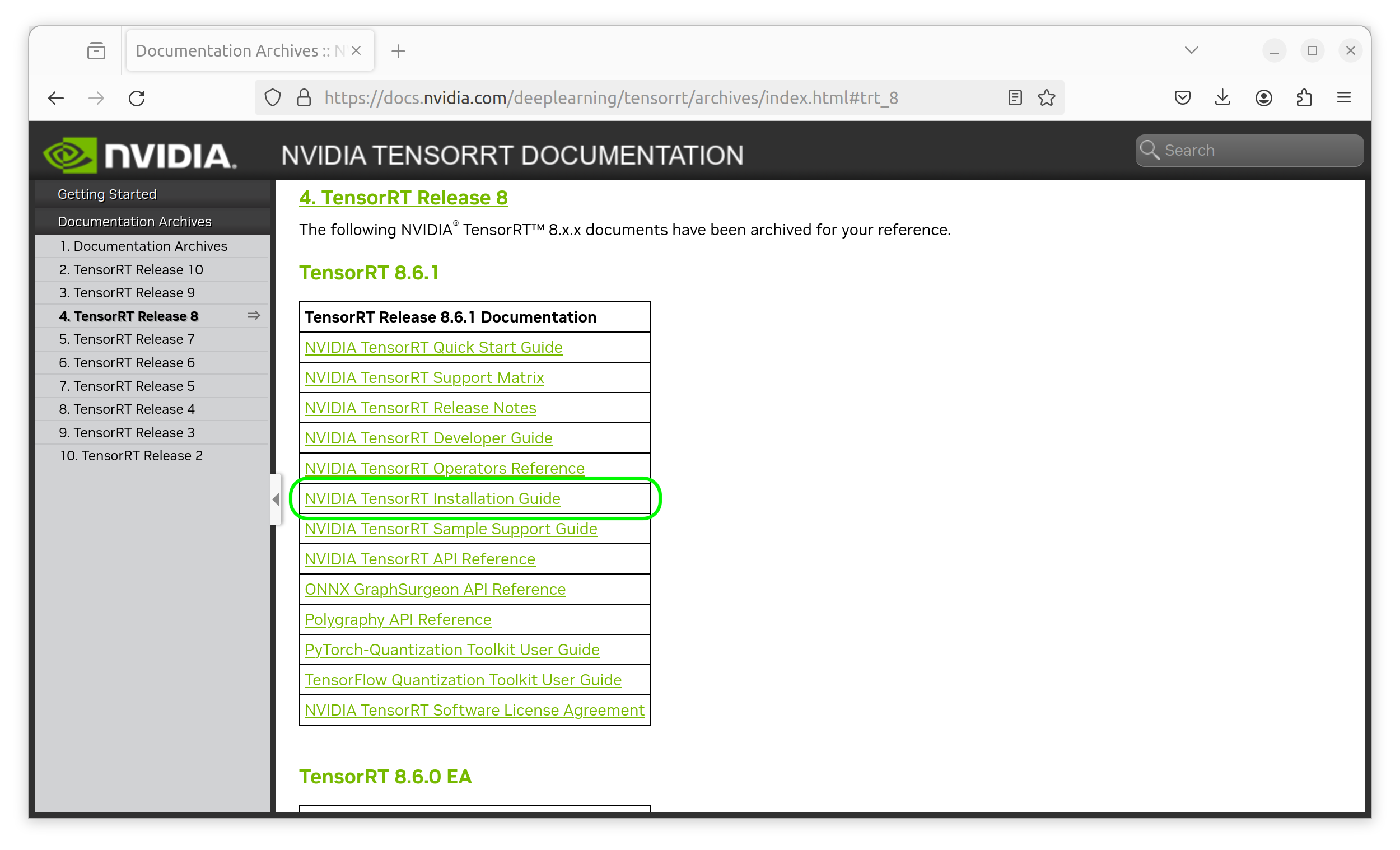
Task: Click the magnifier icon in Search box
Action: [1150, 150]
